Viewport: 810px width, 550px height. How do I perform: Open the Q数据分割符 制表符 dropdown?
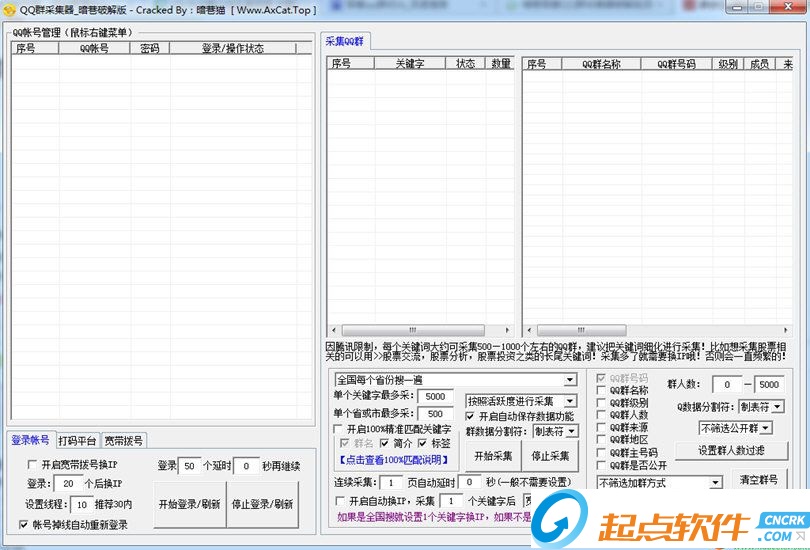click(x=777, y=406)
